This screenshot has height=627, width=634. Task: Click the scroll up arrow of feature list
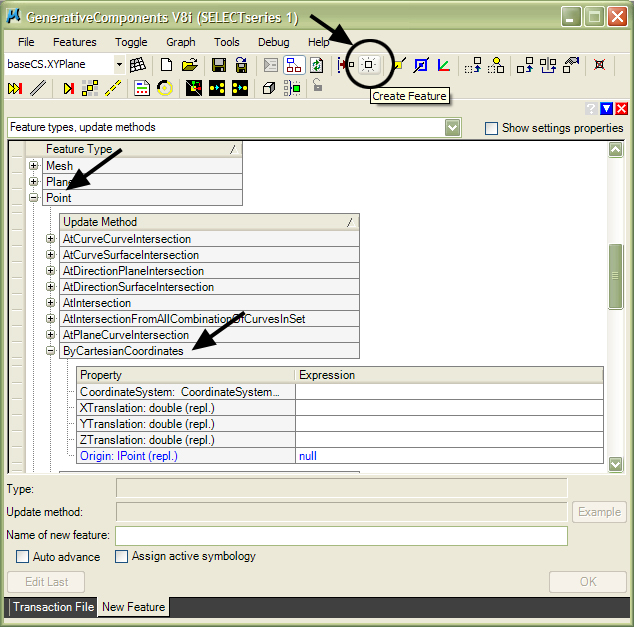[615, 150]
